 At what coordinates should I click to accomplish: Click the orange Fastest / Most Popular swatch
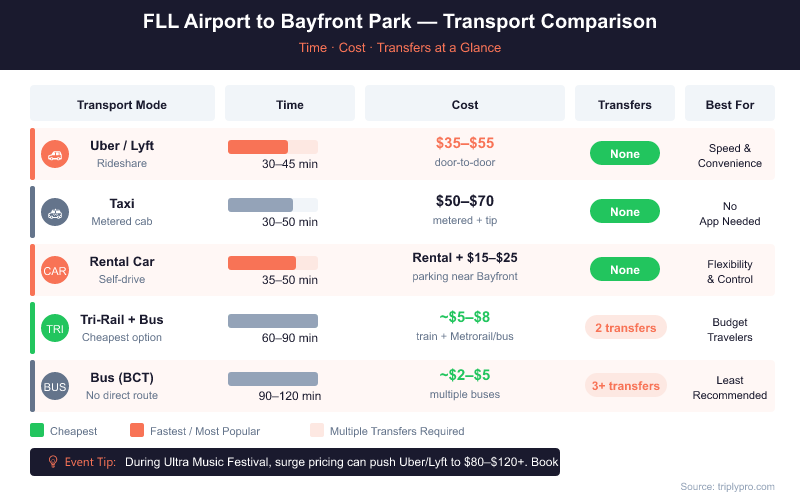coord(138,431)
